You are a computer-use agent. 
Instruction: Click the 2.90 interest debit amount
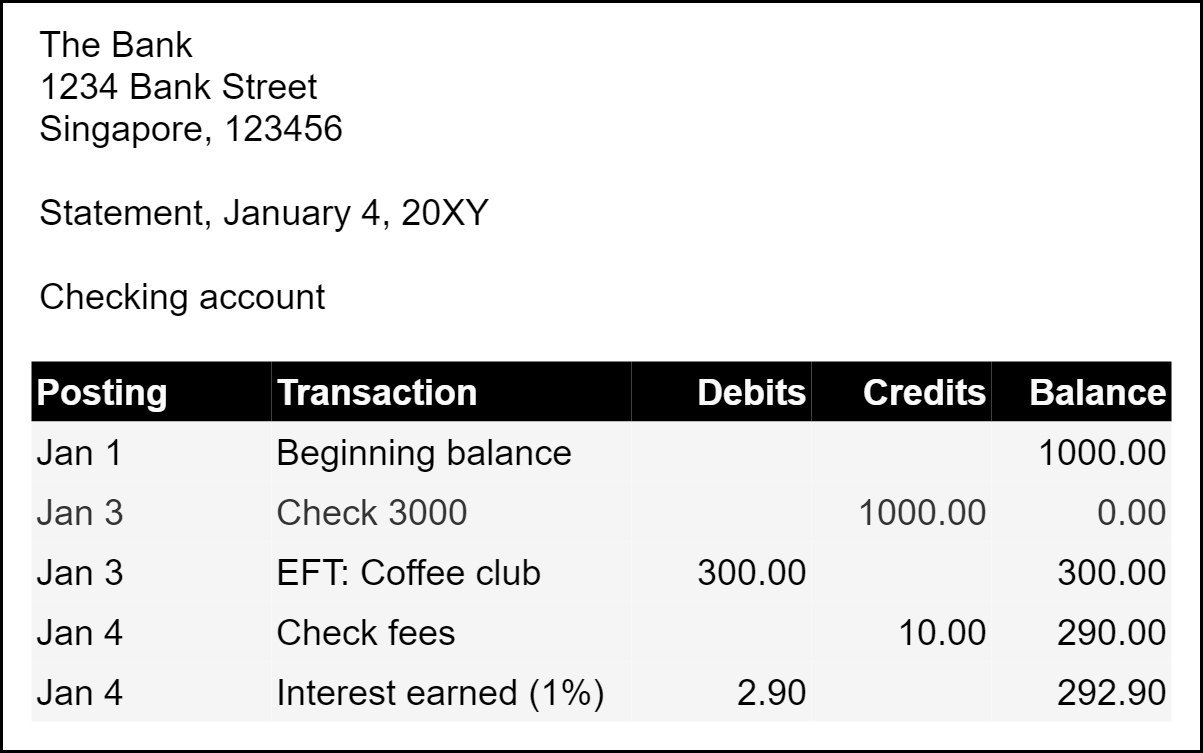(768, 693)
